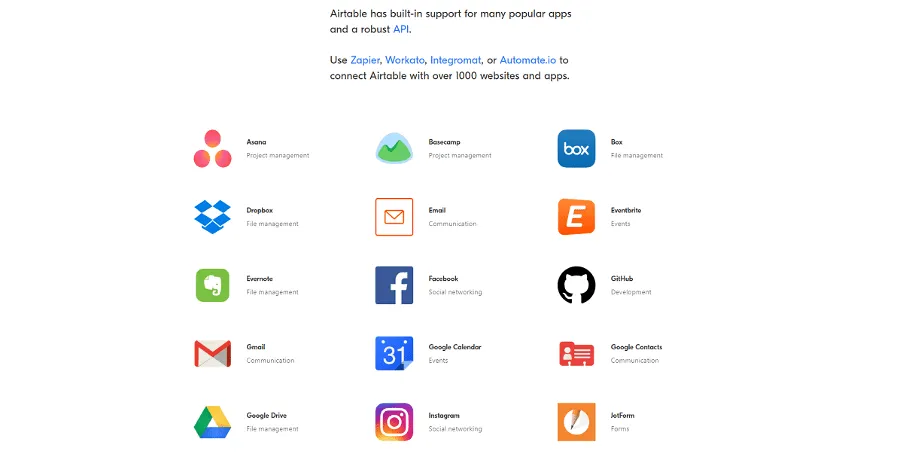Open the GitHub octocat icon
Viewport: 904px width, 460px height.
coord(577,285)
